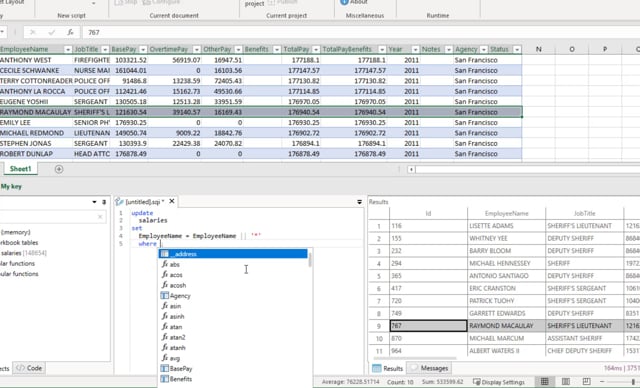
Task: Close the [untitled].sql script tab
Action: 172,201
